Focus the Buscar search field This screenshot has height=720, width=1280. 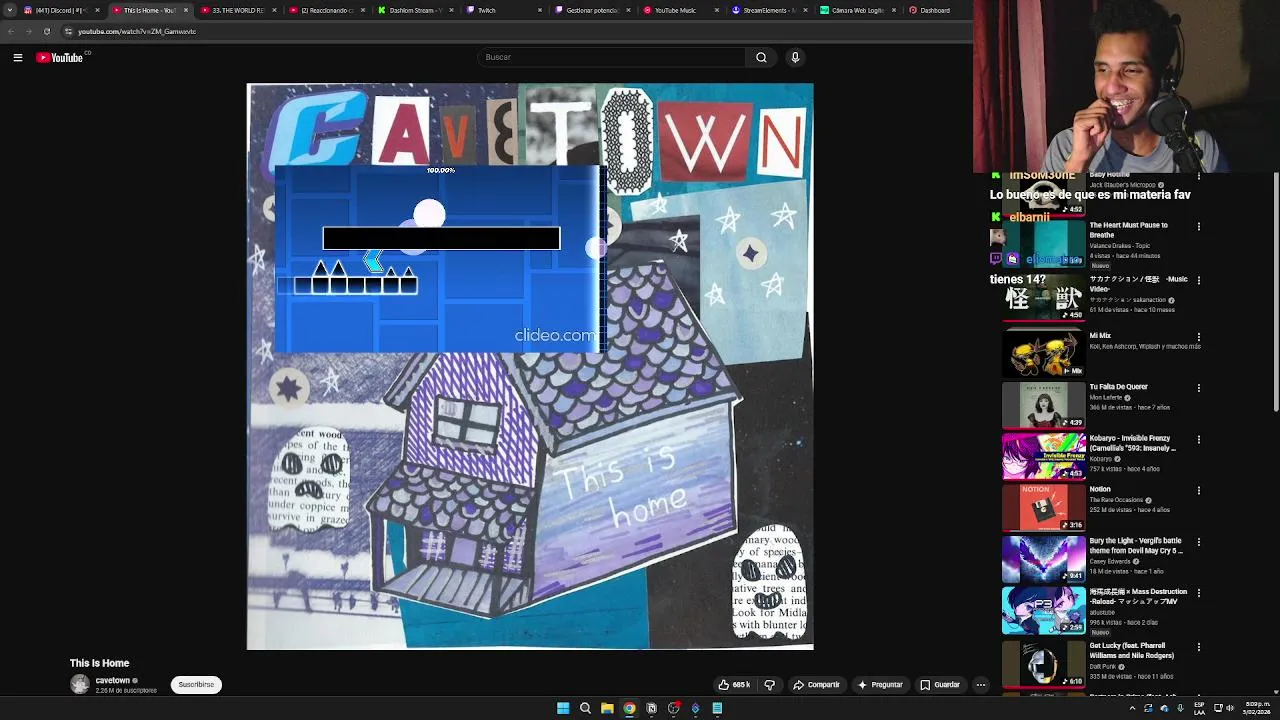tap(611, 57)
